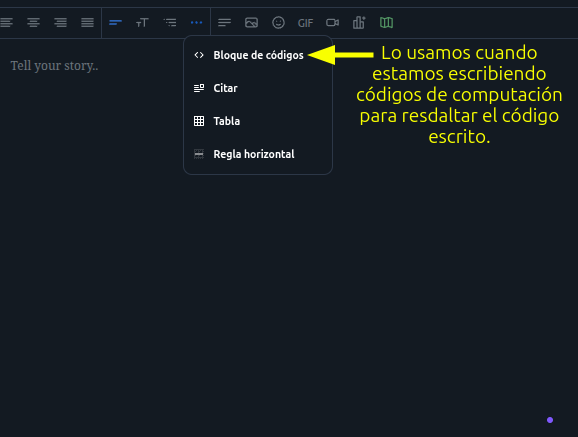Click the green map icon

pyautogui.click(x=386, y=23)
